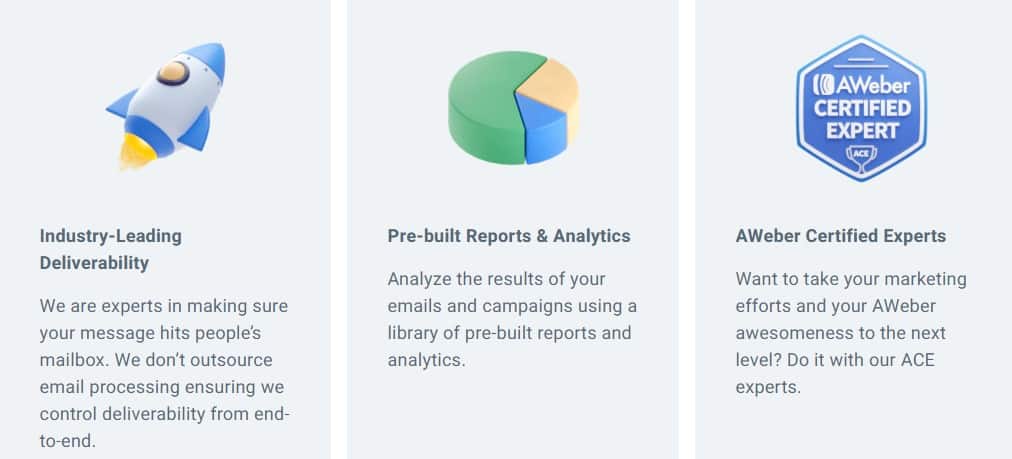The height and width of the screenshot is (459, 1012).
Task: Click the AWeber Certified Expert badge
Action: (x=861, y=108)
